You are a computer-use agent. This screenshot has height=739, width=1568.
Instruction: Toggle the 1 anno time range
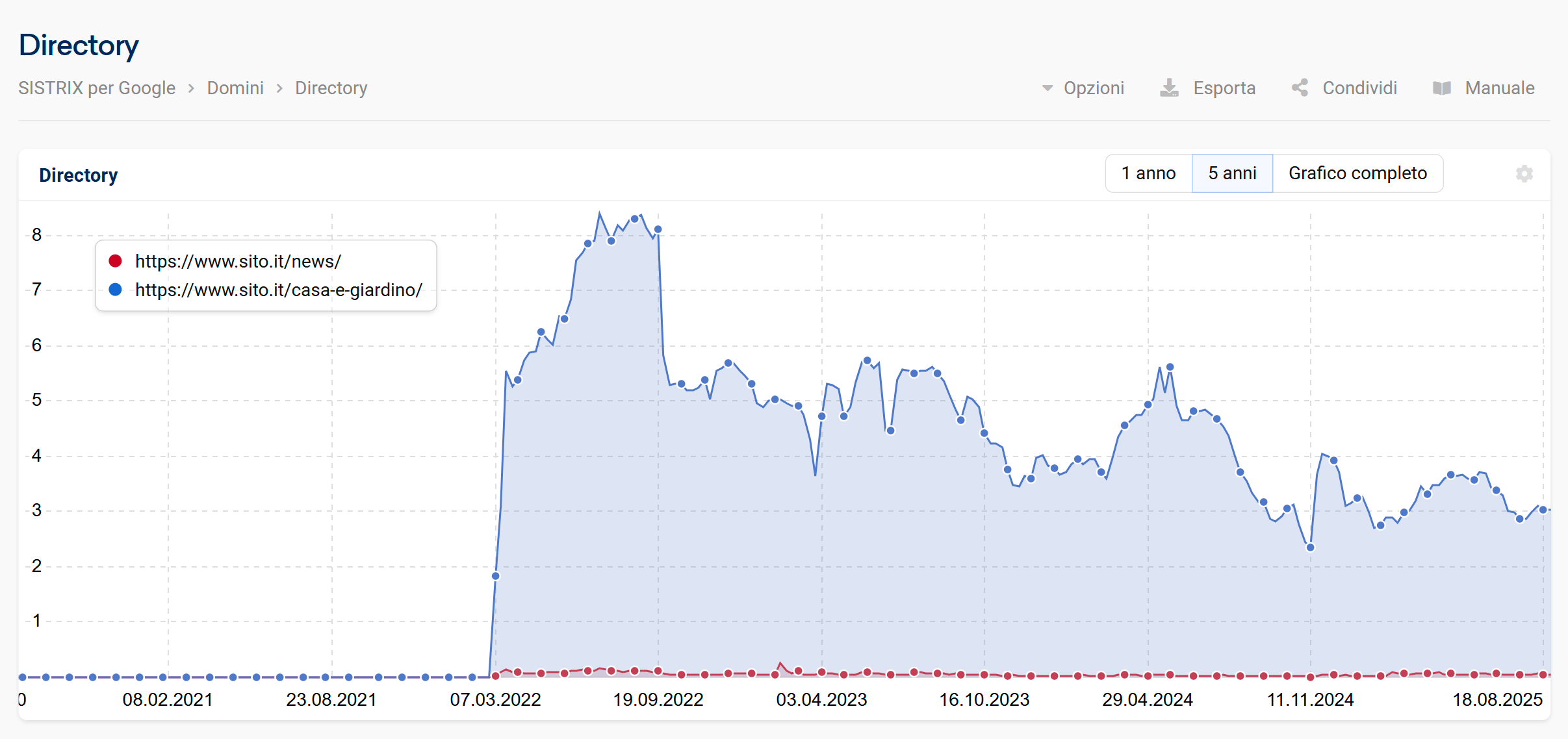point(1148,173)
